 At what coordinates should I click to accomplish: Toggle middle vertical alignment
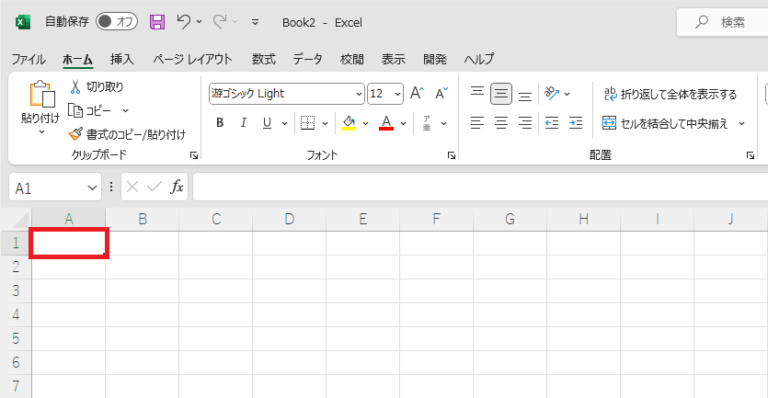501,93
